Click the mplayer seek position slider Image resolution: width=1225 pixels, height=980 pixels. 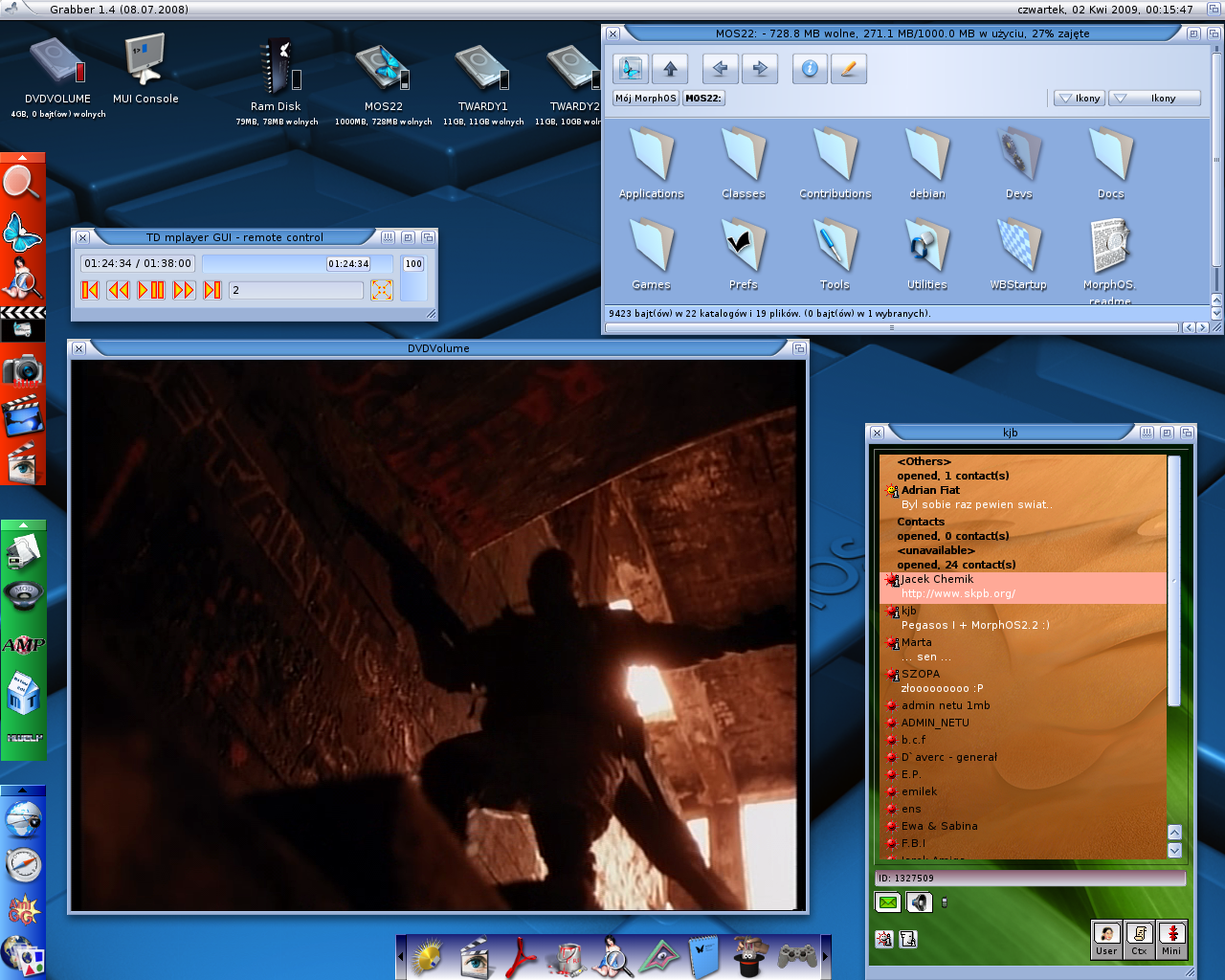point(298,263)
